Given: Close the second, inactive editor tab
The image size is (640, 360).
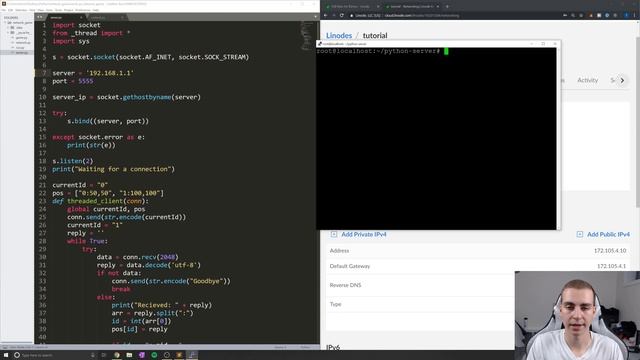Looking at the screenshot, I should pyautogui.click(x=122, y=18).
